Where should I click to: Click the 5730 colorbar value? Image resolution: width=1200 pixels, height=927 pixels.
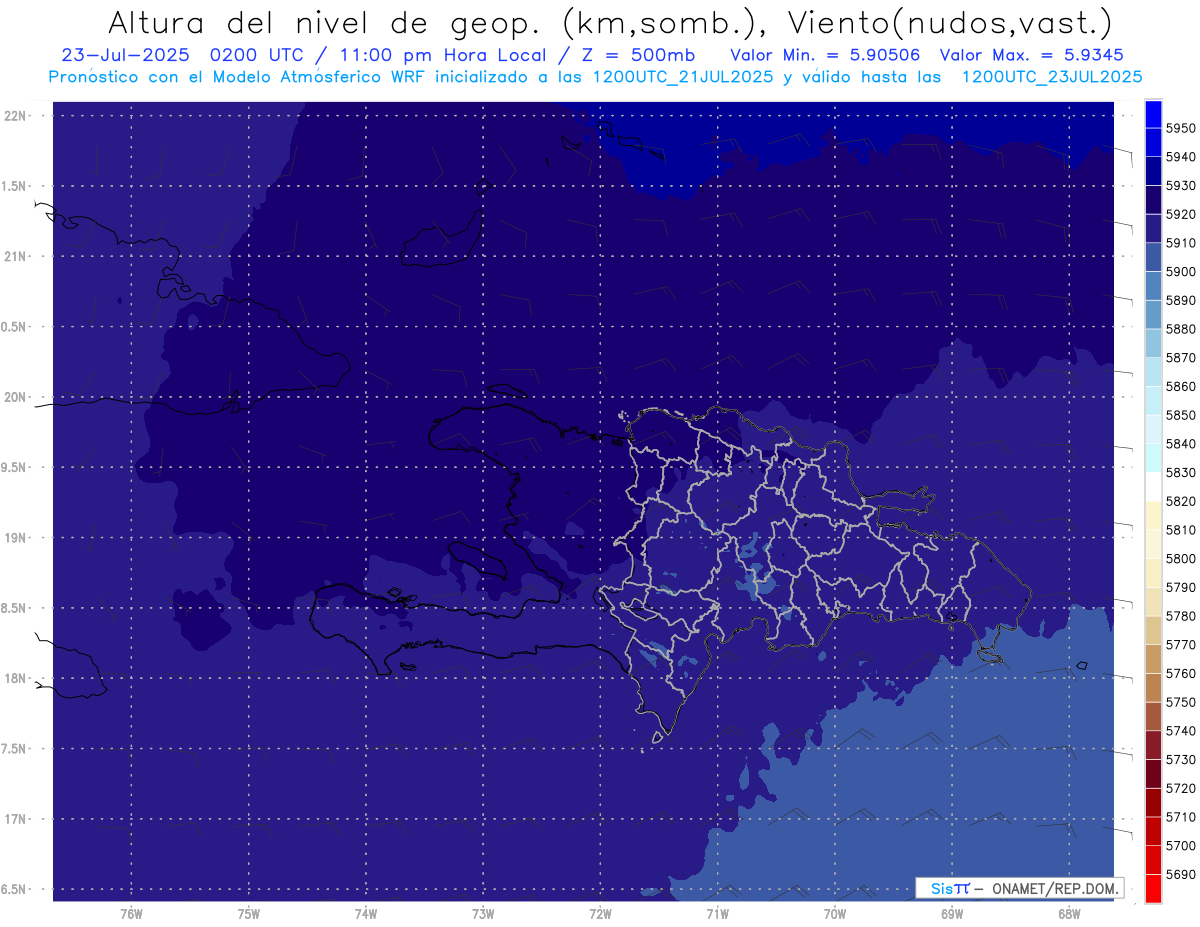tap(1181, 759)
